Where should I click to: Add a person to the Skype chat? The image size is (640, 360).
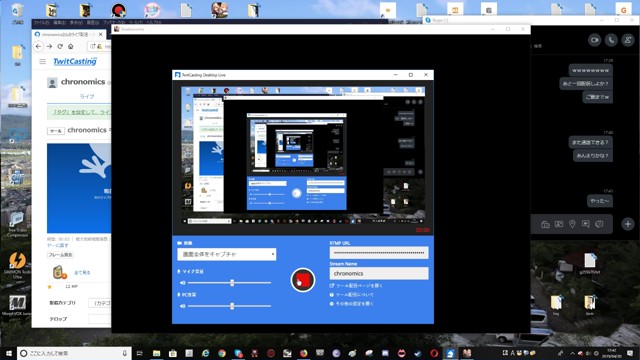[627, 40]
